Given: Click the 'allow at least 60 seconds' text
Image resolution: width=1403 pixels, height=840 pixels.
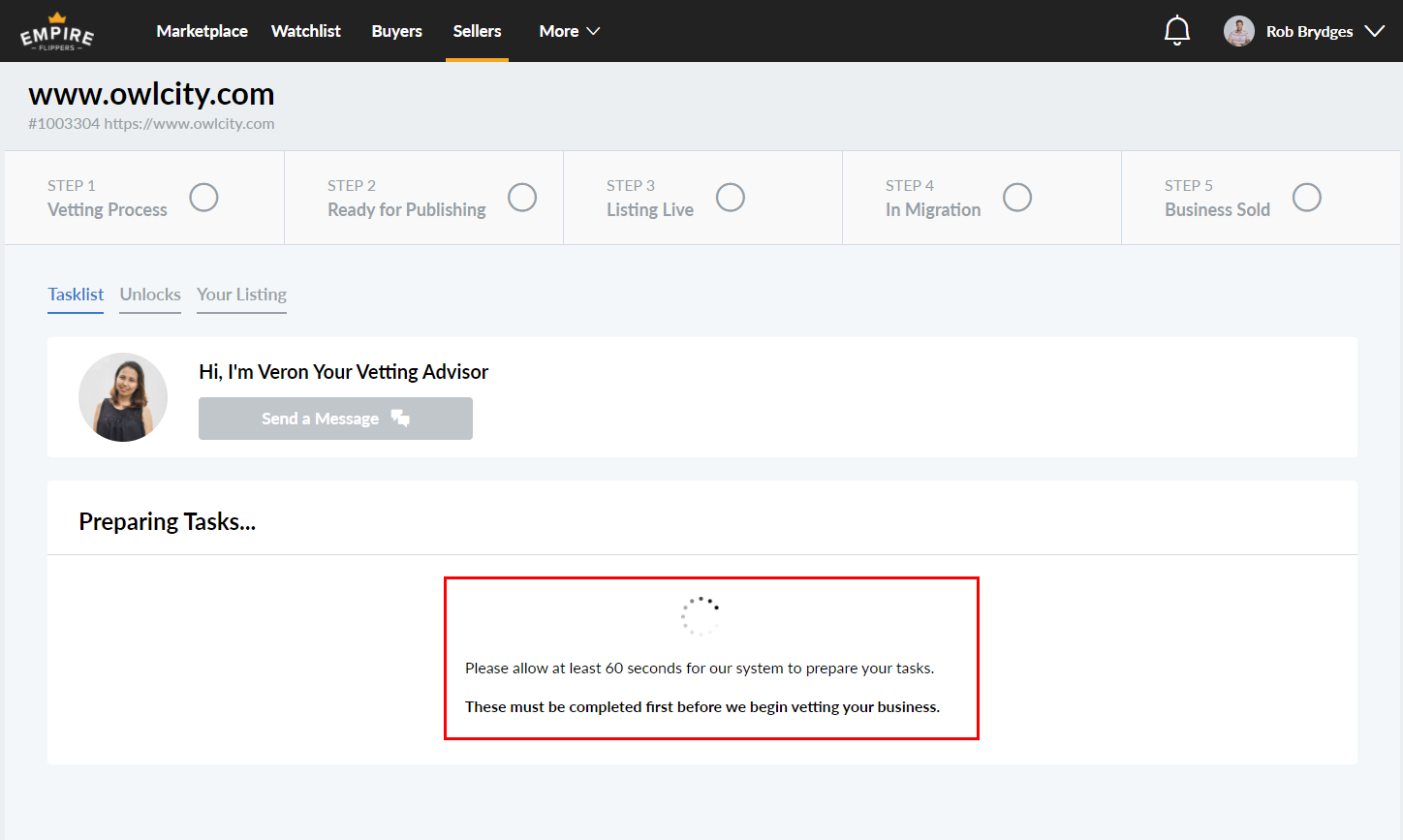Looking at the screenshot, I should (700, 669).
